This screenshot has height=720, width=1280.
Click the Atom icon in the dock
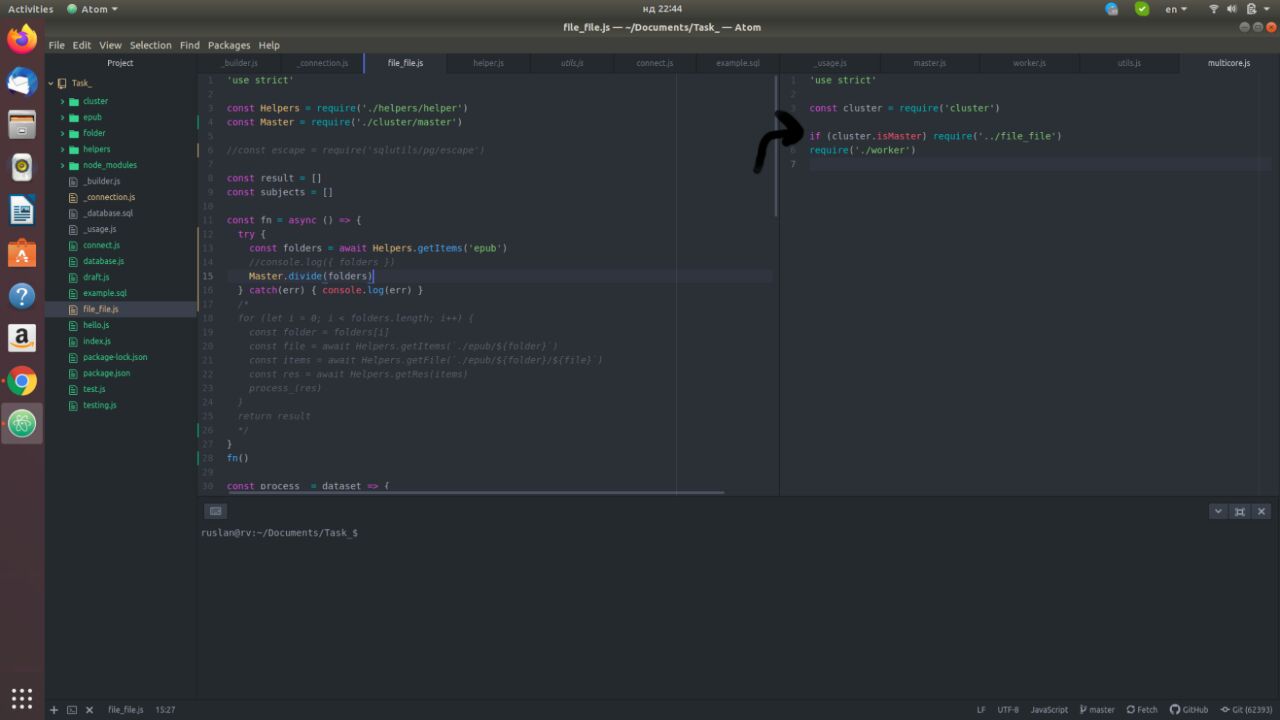coord(22,424)
